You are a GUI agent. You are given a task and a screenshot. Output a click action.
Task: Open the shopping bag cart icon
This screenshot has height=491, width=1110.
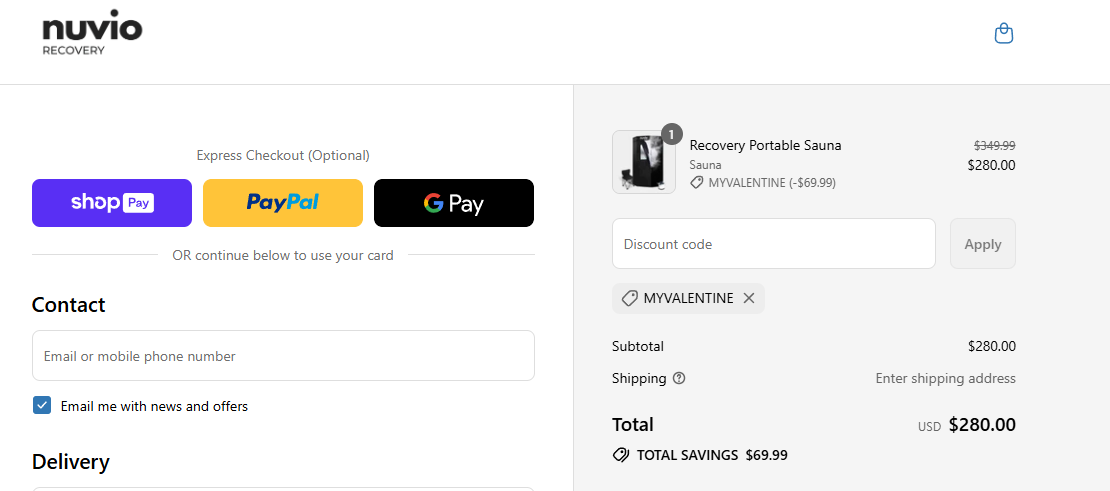1004,33
